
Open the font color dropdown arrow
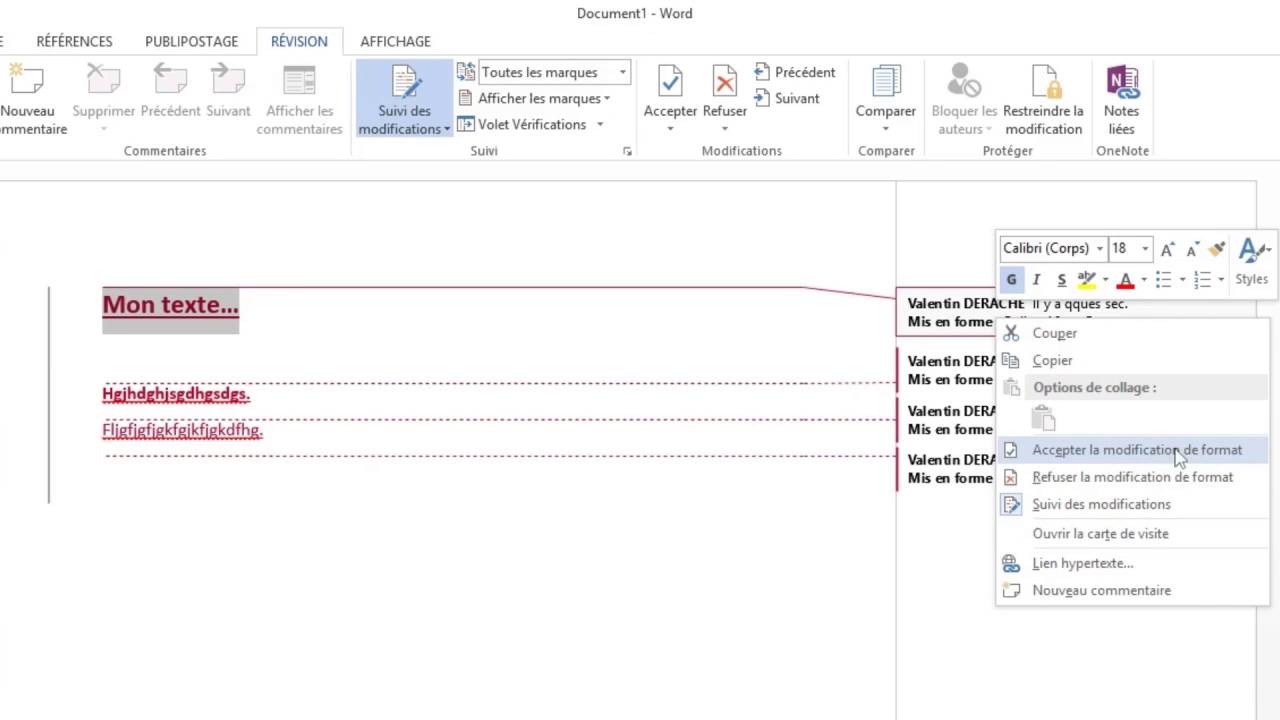click(x=1143, y=279)
